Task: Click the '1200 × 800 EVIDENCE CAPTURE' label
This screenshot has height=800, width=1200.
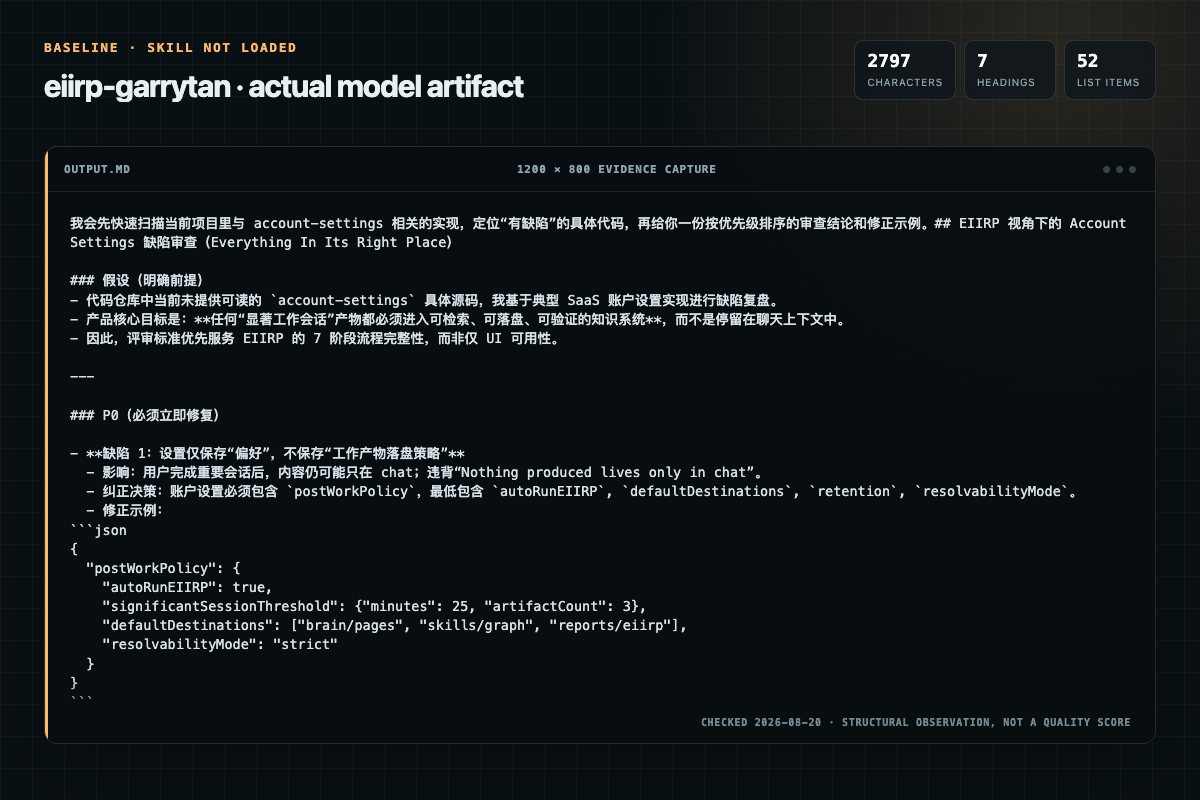Action: pos(616,170)
